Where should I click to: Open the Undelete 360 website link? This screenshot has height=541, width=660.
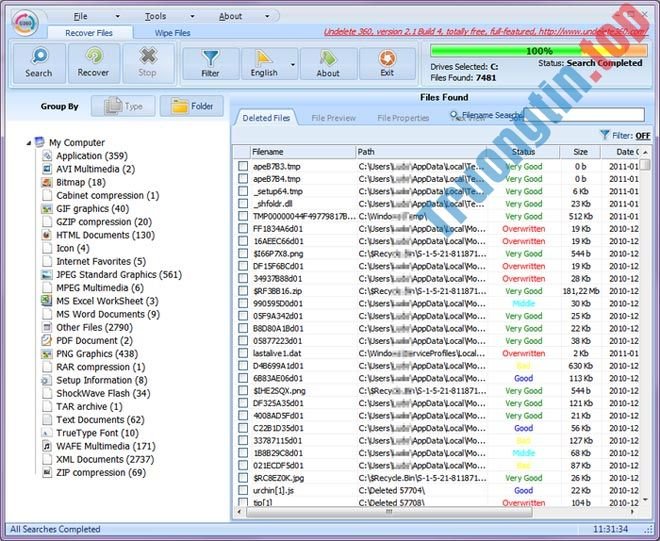tap(485, 32)
